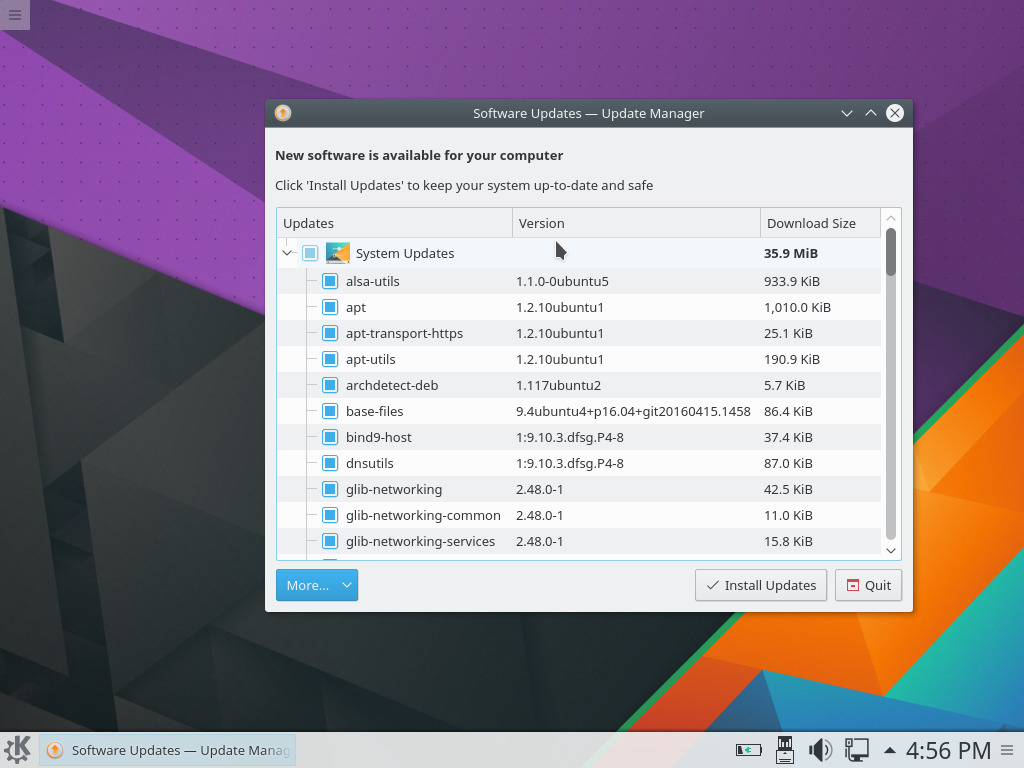This screenshot has width=1024, height=768.
Task: Uncheck the dnsutils checkbox
Action: click(x=330, y=464)
